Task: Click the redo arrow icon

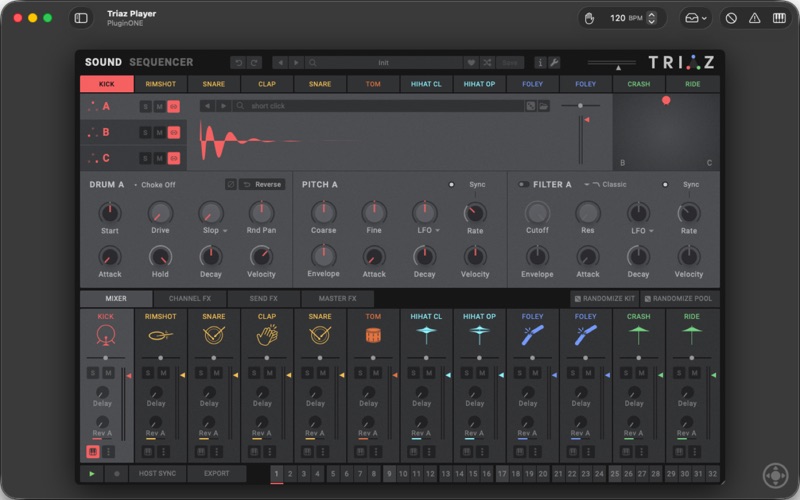Action: pos(254,63)
